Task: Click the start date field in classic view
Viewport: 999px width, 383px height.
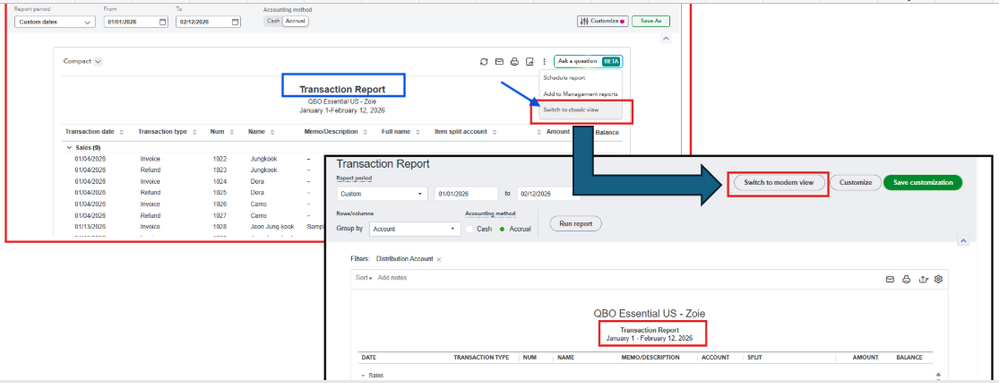Action: 466,194
